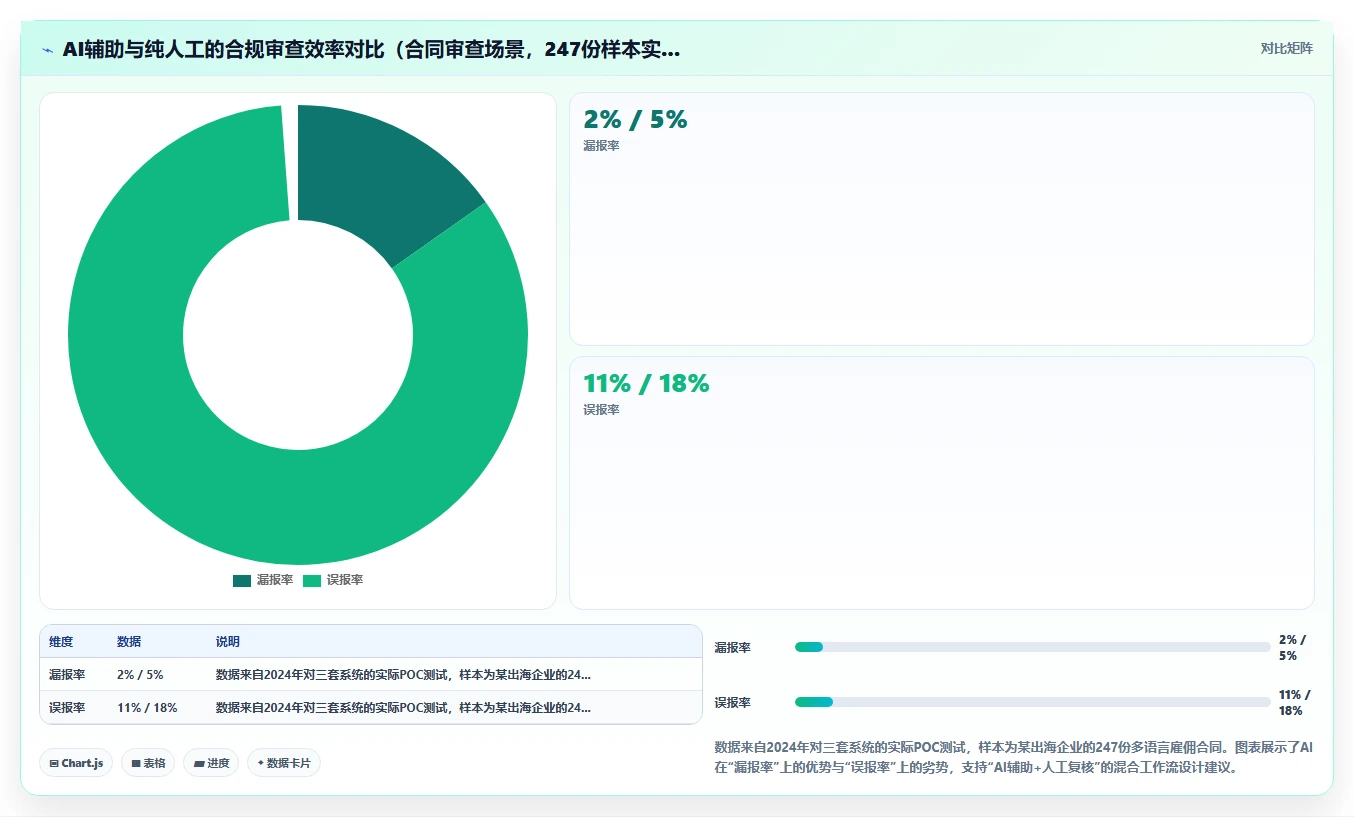This screenshot has height=817, width=1354.
Task: Click the 说明 table column header
Action: coord(228,642)
